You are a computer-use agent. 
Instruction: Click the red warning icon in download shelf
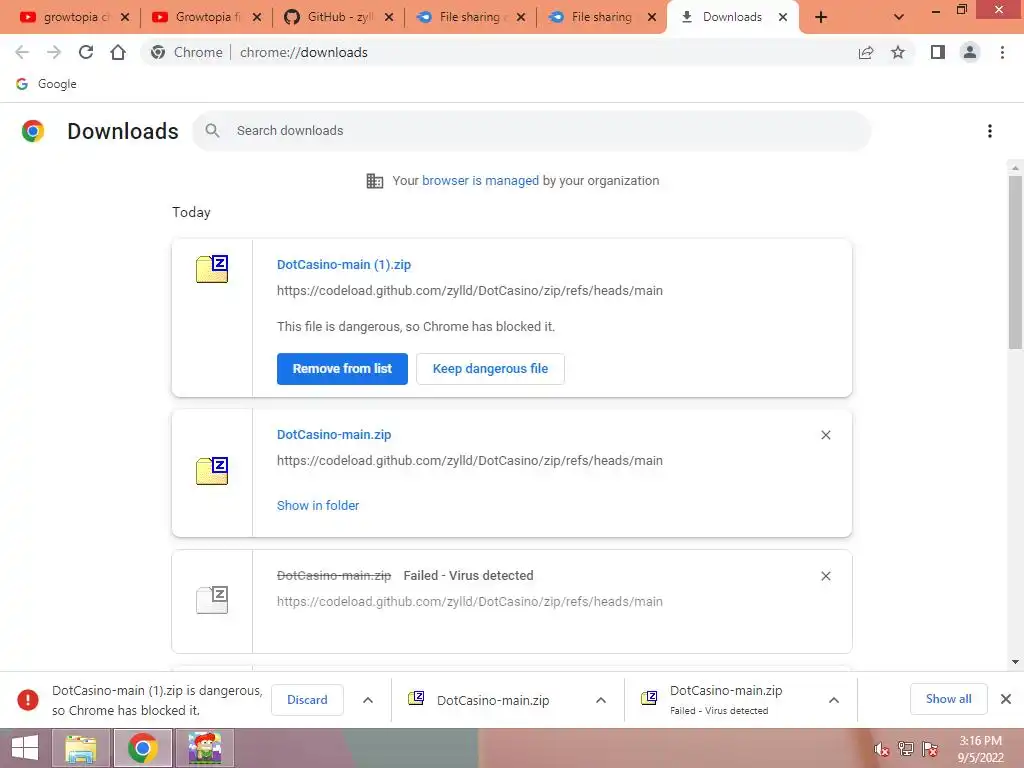pyautogui.click(x=27, y=700)
